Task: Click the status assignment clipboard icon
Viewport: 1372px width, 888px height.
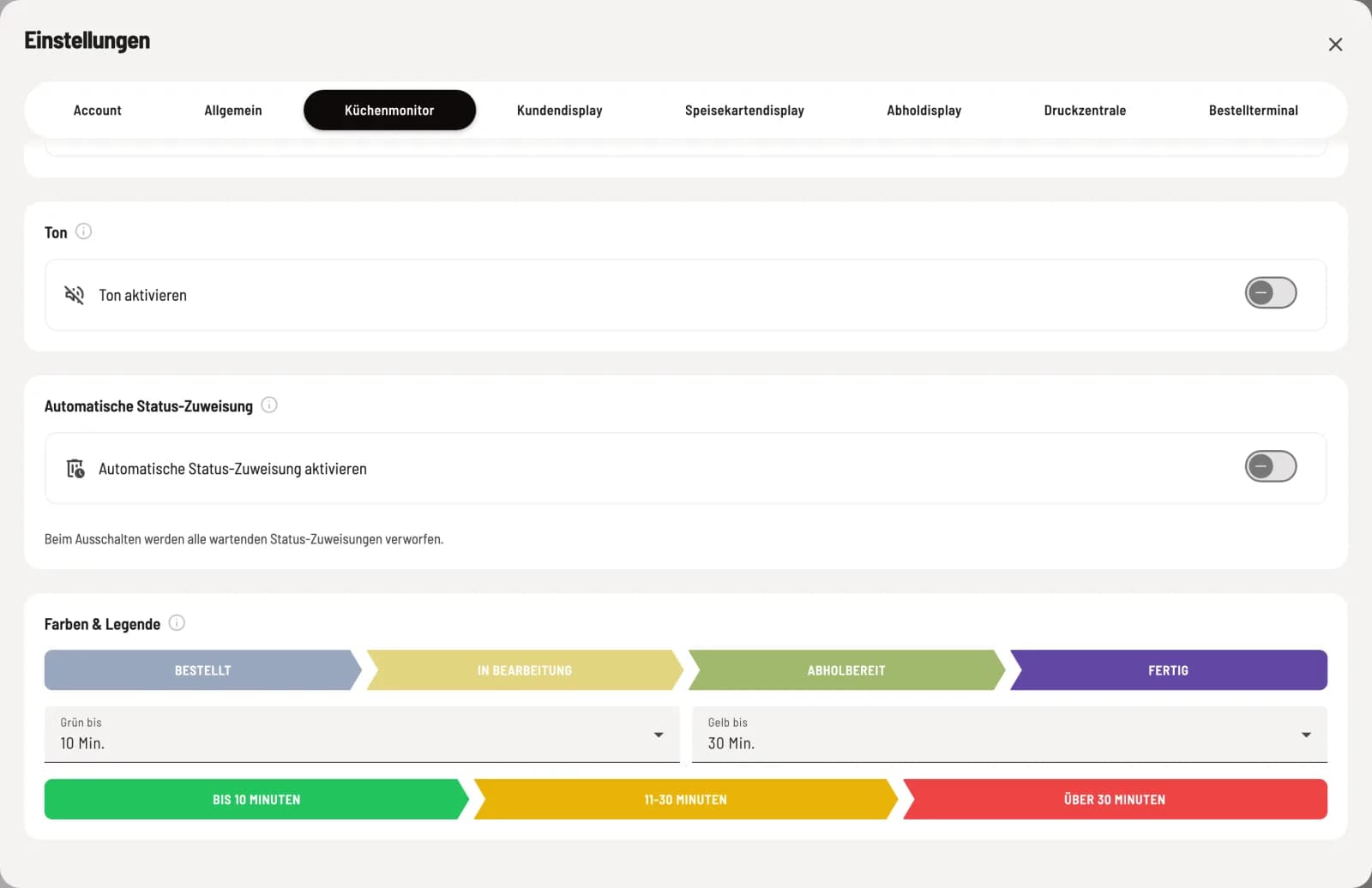Action: pyautogui.click(x=75, y=469)
